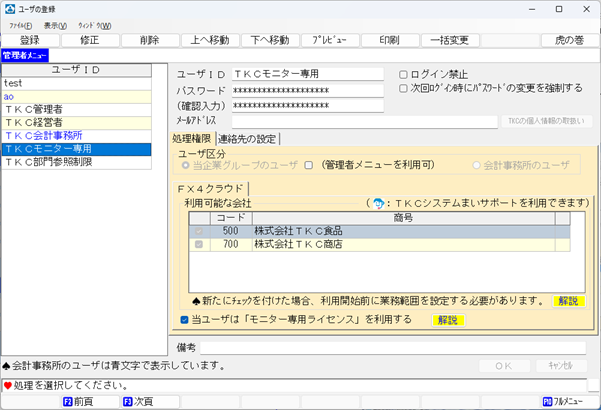The image size is (601, 410).
Task: Minimize the ユーザの登録 window
Action: click(x=532, y=9)
